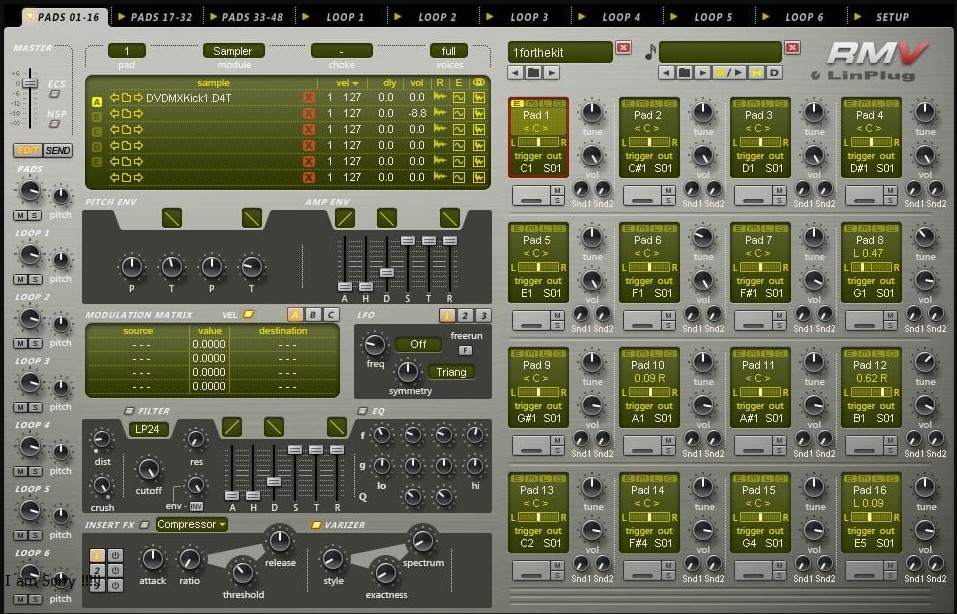Click the SEND button
This screenshot has width=957, height=614.
click(57, 150)
